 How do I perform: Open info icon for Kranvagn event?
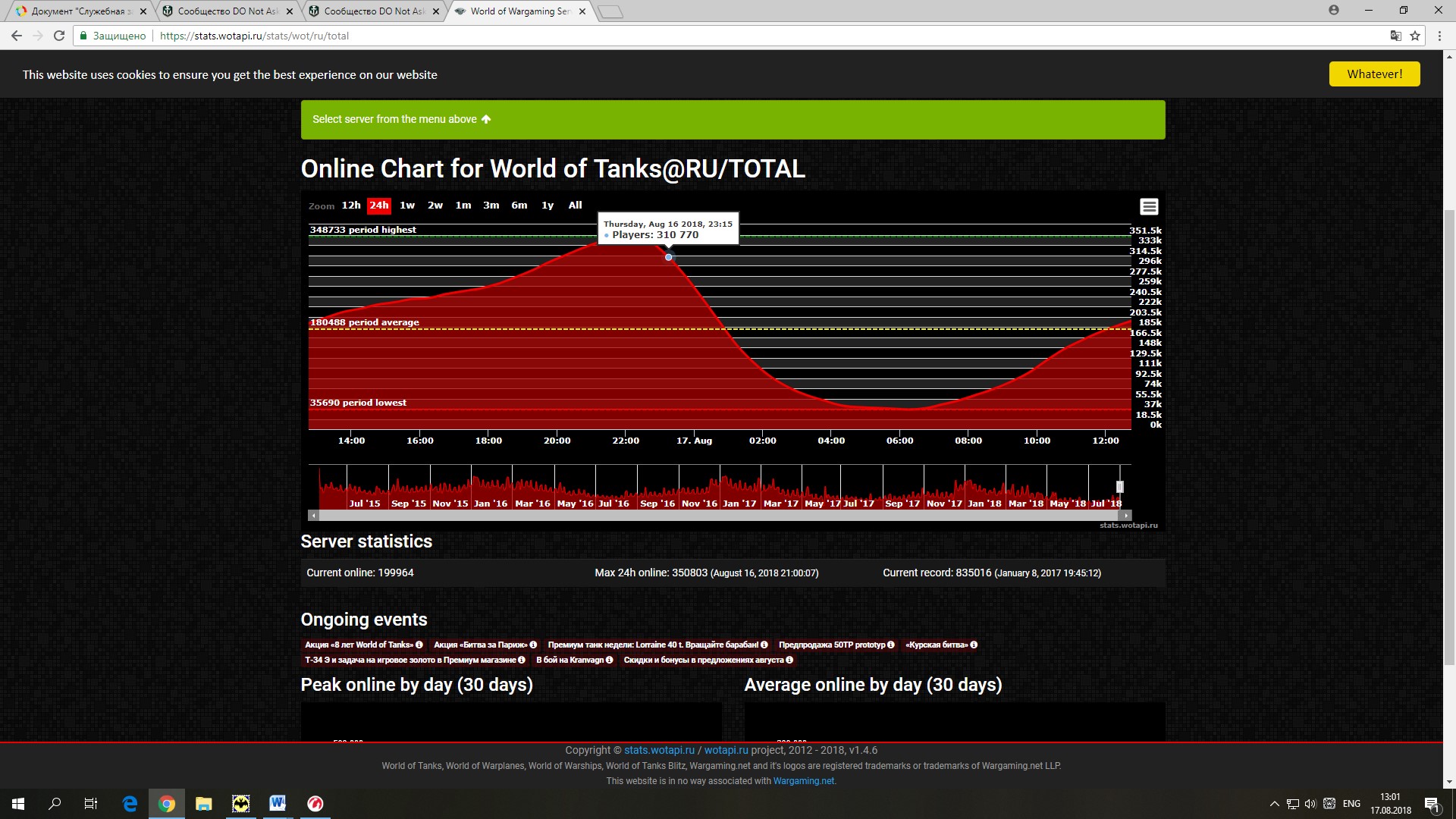coord(610,660)
